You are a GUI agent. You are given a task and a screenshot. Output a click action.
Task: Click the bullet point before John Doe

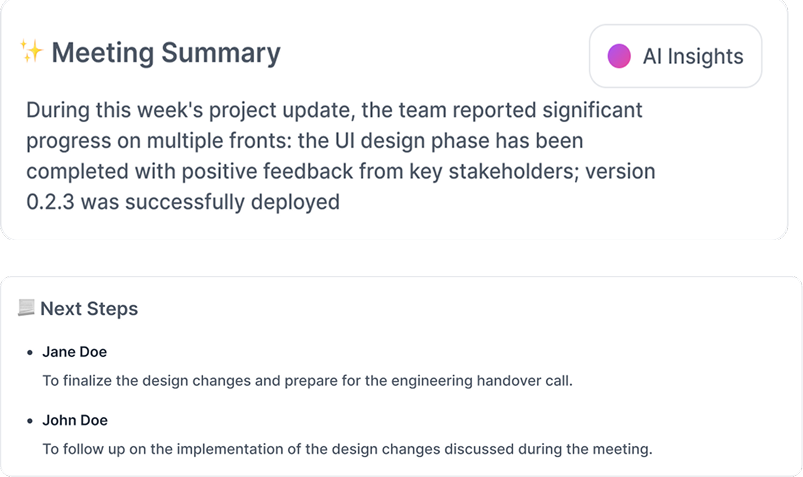(x=29, y=421)
